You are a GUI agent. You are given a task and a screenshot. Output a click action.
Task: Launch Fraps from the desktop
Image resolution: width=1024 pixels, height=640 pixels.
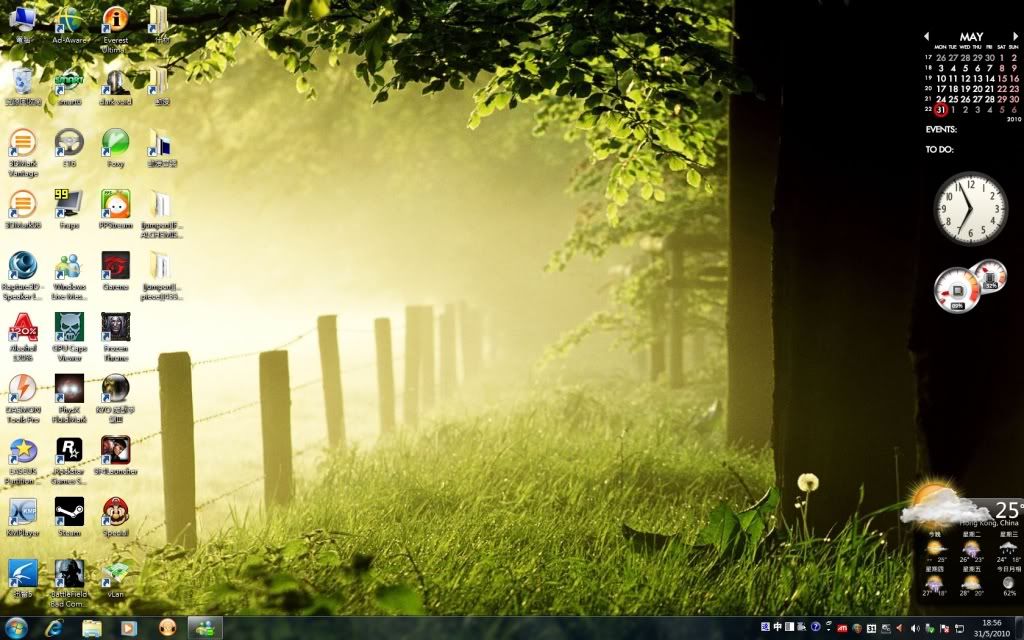point(69,204)
